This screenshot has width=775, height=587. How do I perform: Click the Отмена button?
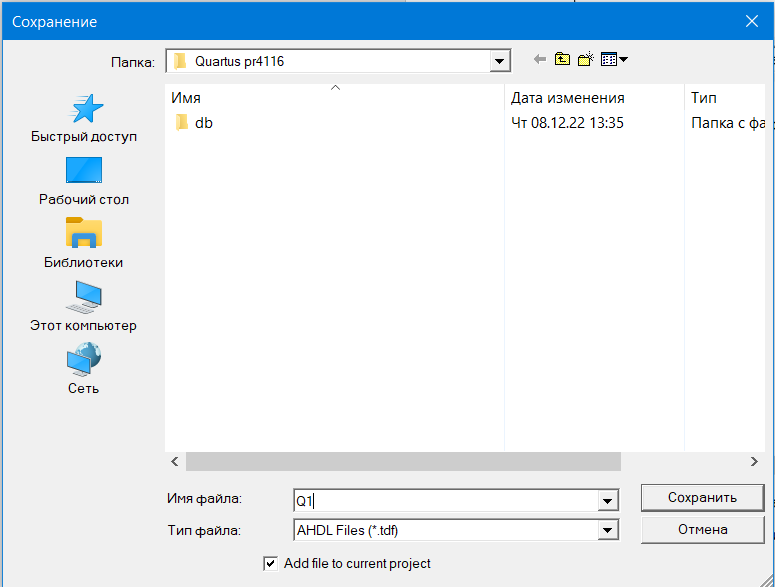tap(702, 530)
